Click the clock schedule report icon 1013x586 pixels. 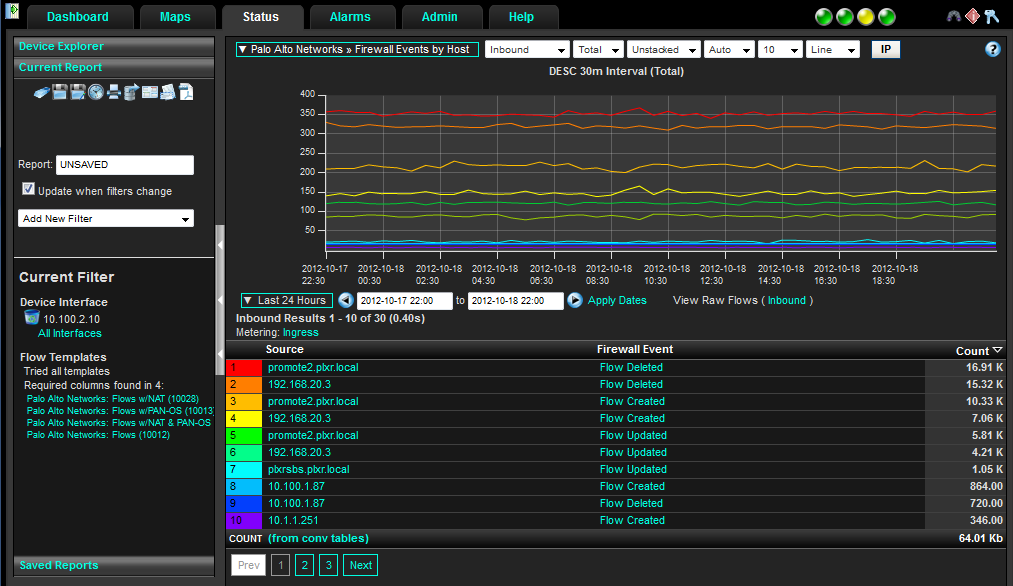click(96, 92)
